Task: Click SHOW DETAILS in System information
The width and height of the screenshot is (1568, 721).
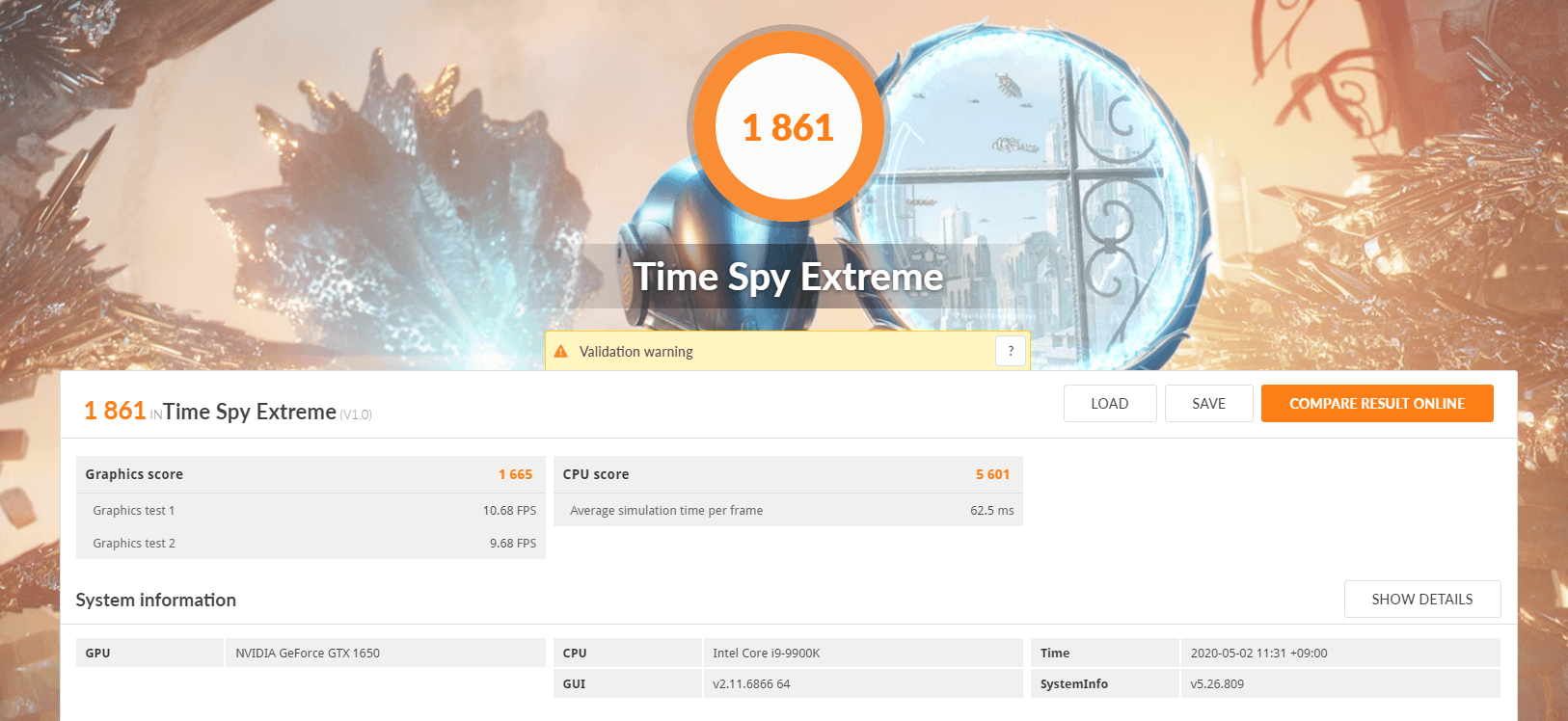Action: [x=1422, y=600]
